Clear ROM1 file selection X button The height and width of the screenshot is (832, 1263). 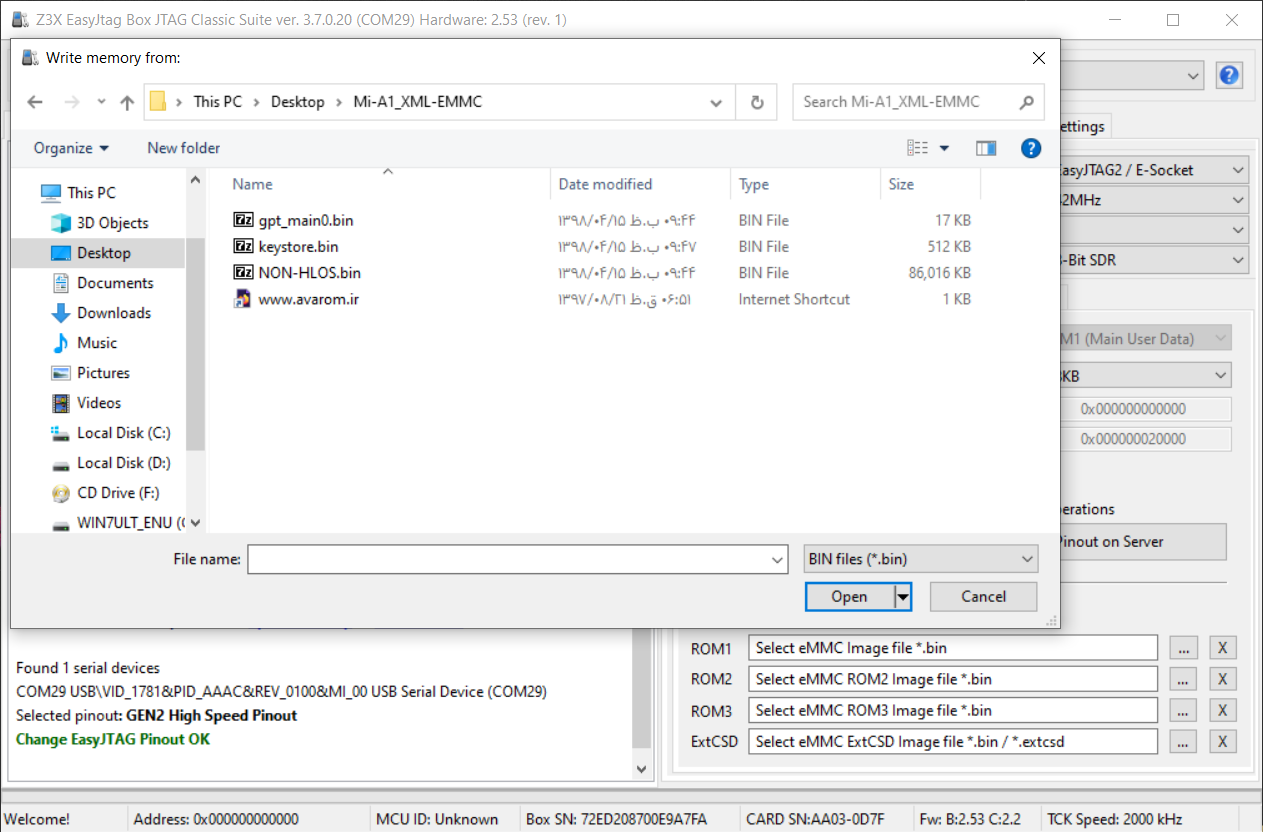(1223, 648)
